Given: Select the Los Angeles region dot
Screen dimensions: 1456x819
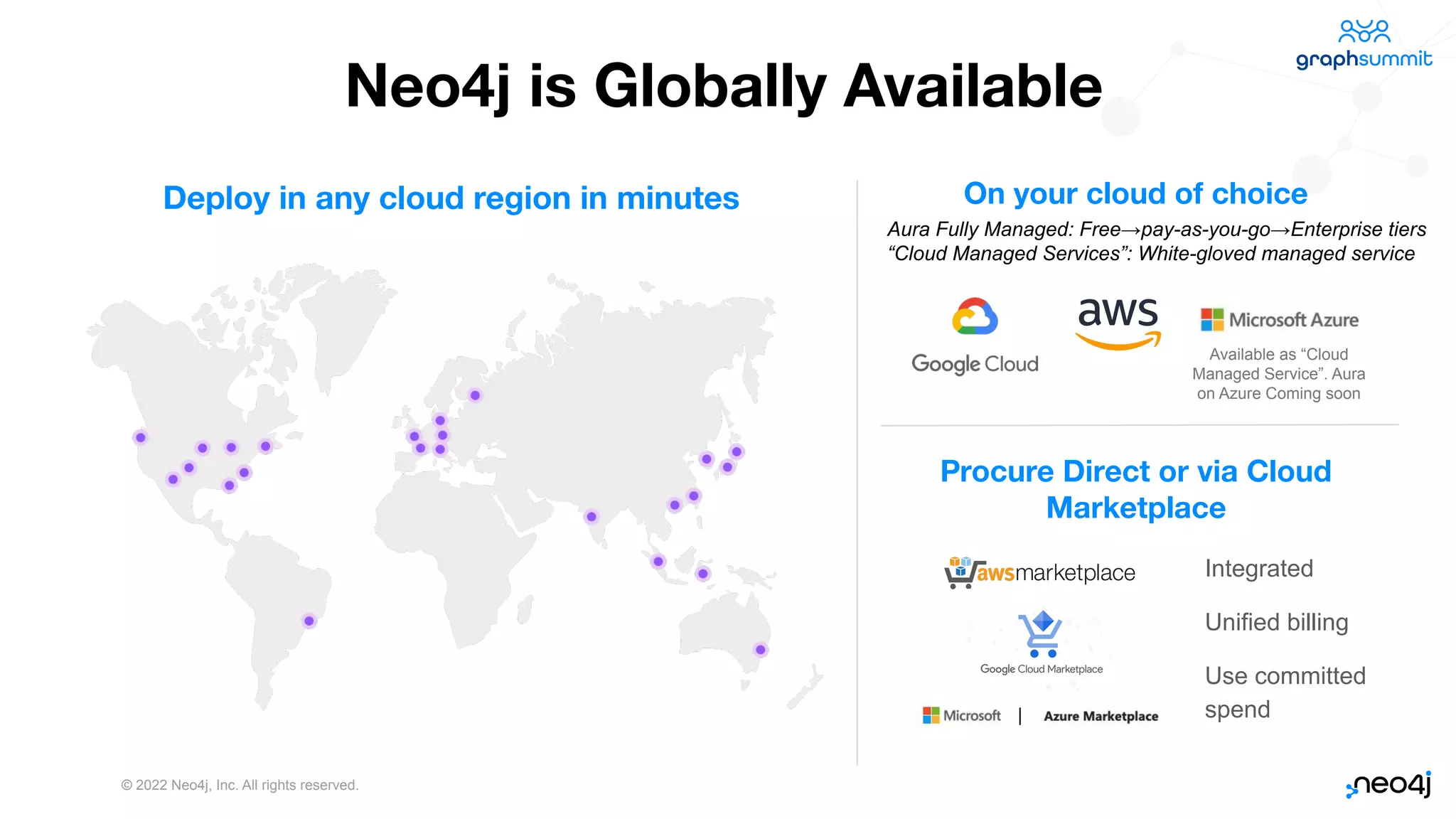Looking at the screenshot, I should click(173, 479).
